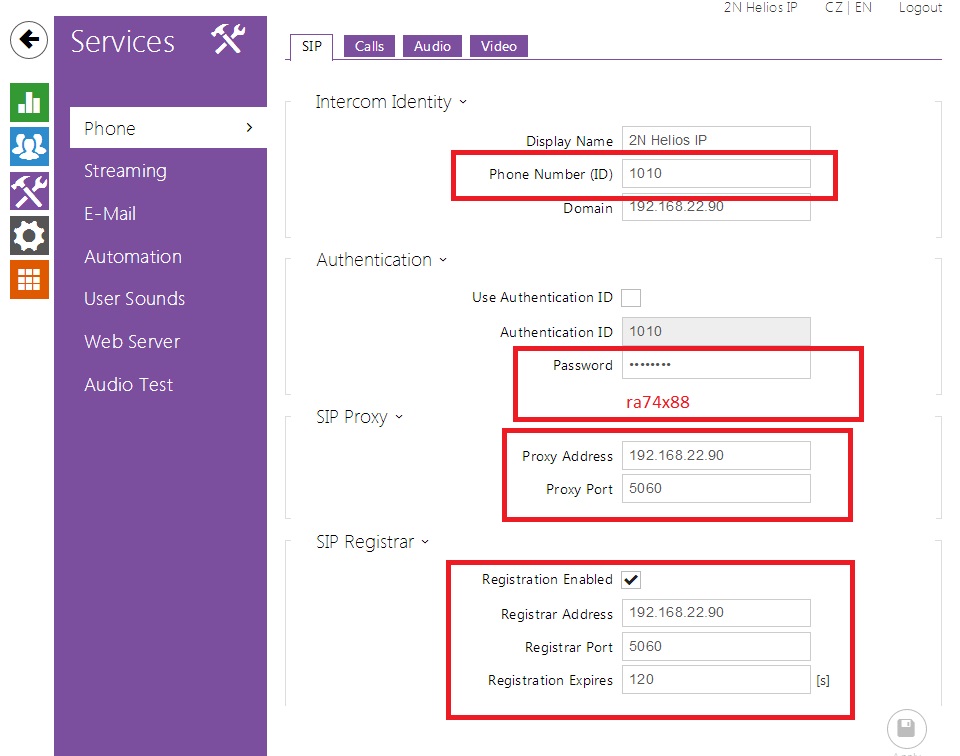Select the purple Services tools icon
Viewport: 960px width, 756px height.
pos(29,190)
